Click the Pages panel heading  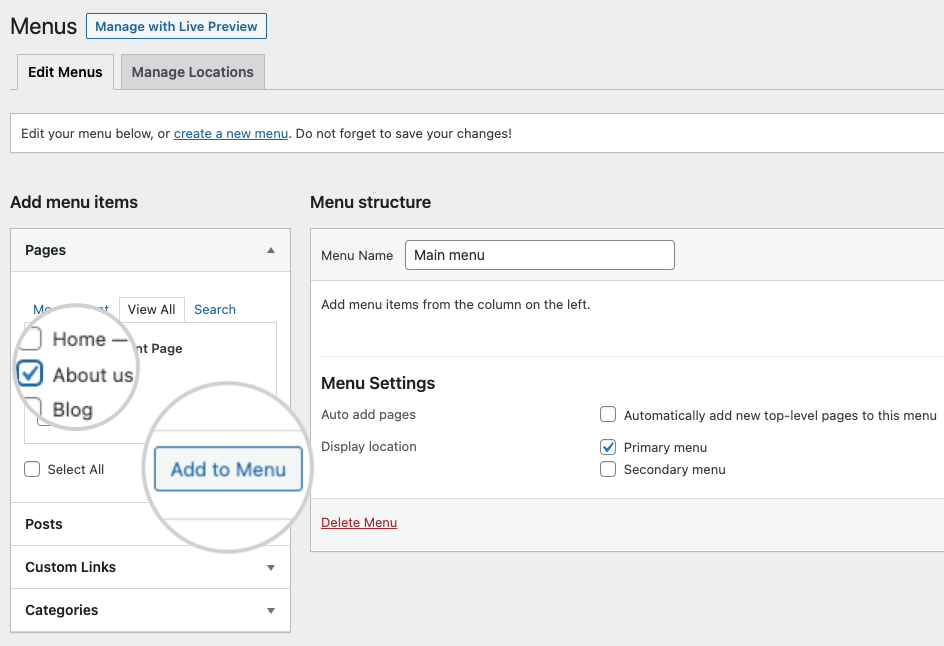pyautogui.click(x=46, y=250)
